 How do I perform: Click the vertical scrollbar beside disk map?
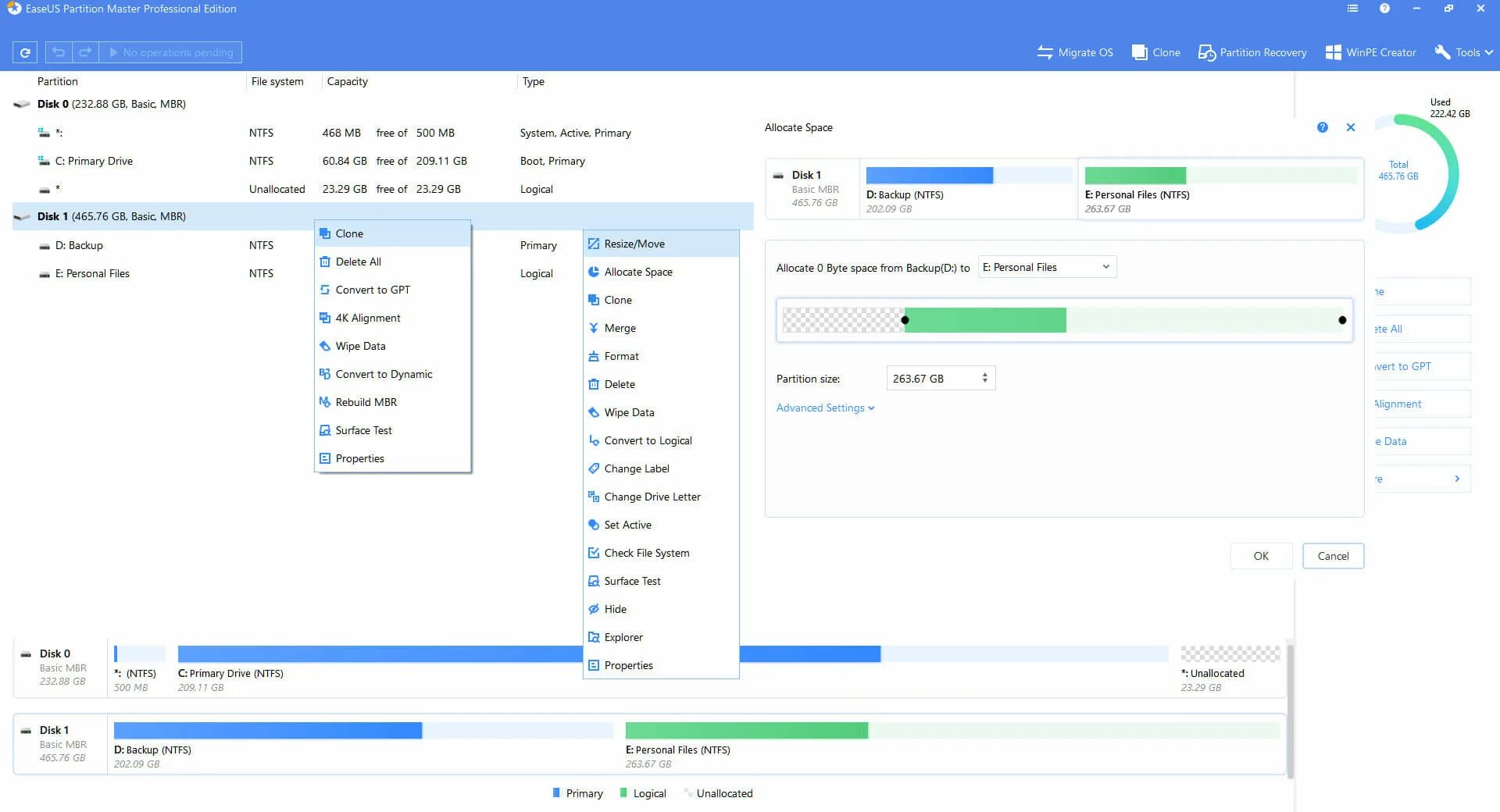[1290, 710]
